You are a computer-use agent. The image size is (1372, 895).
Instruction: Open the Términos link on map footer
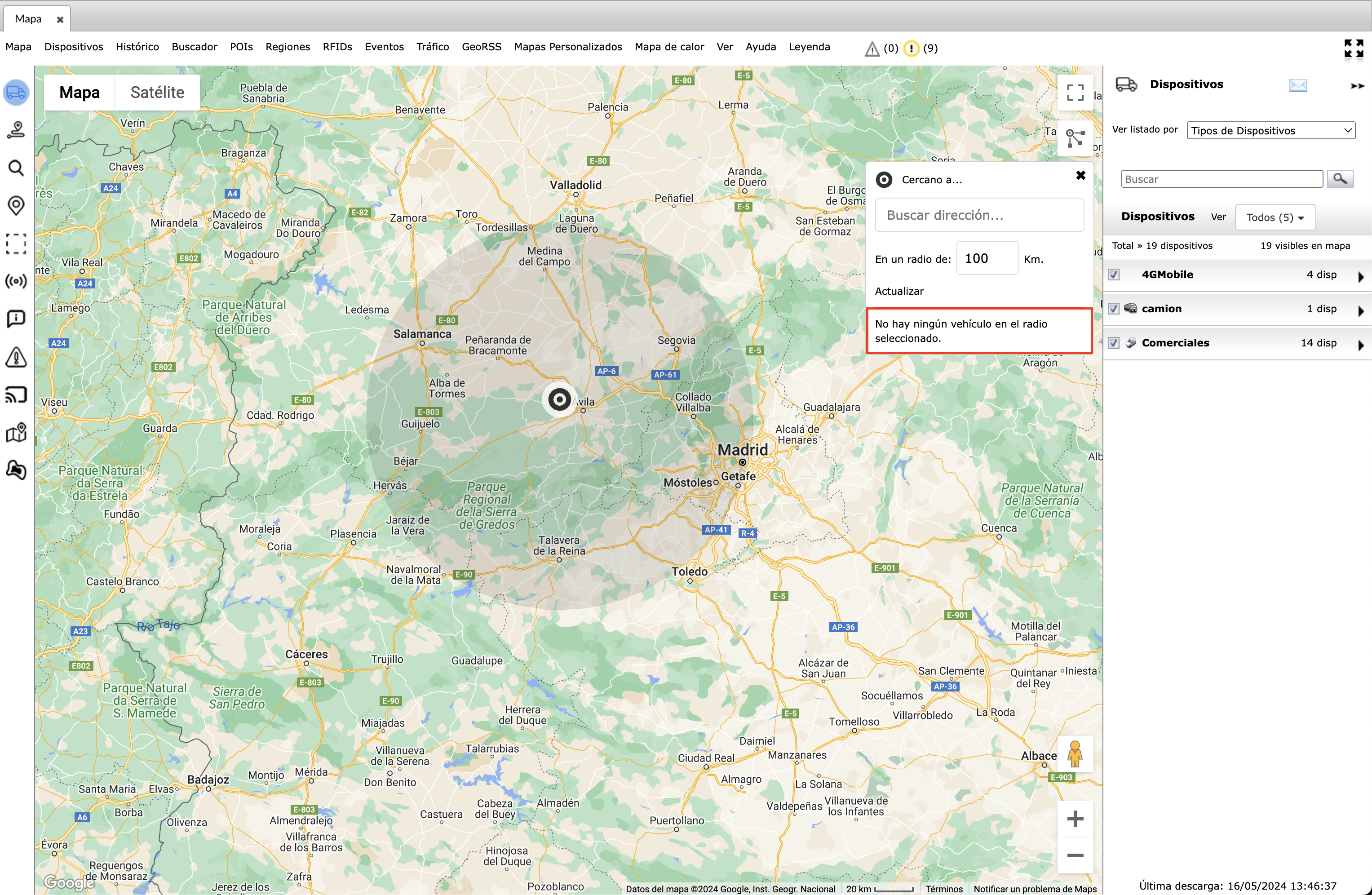coord(944,889)
